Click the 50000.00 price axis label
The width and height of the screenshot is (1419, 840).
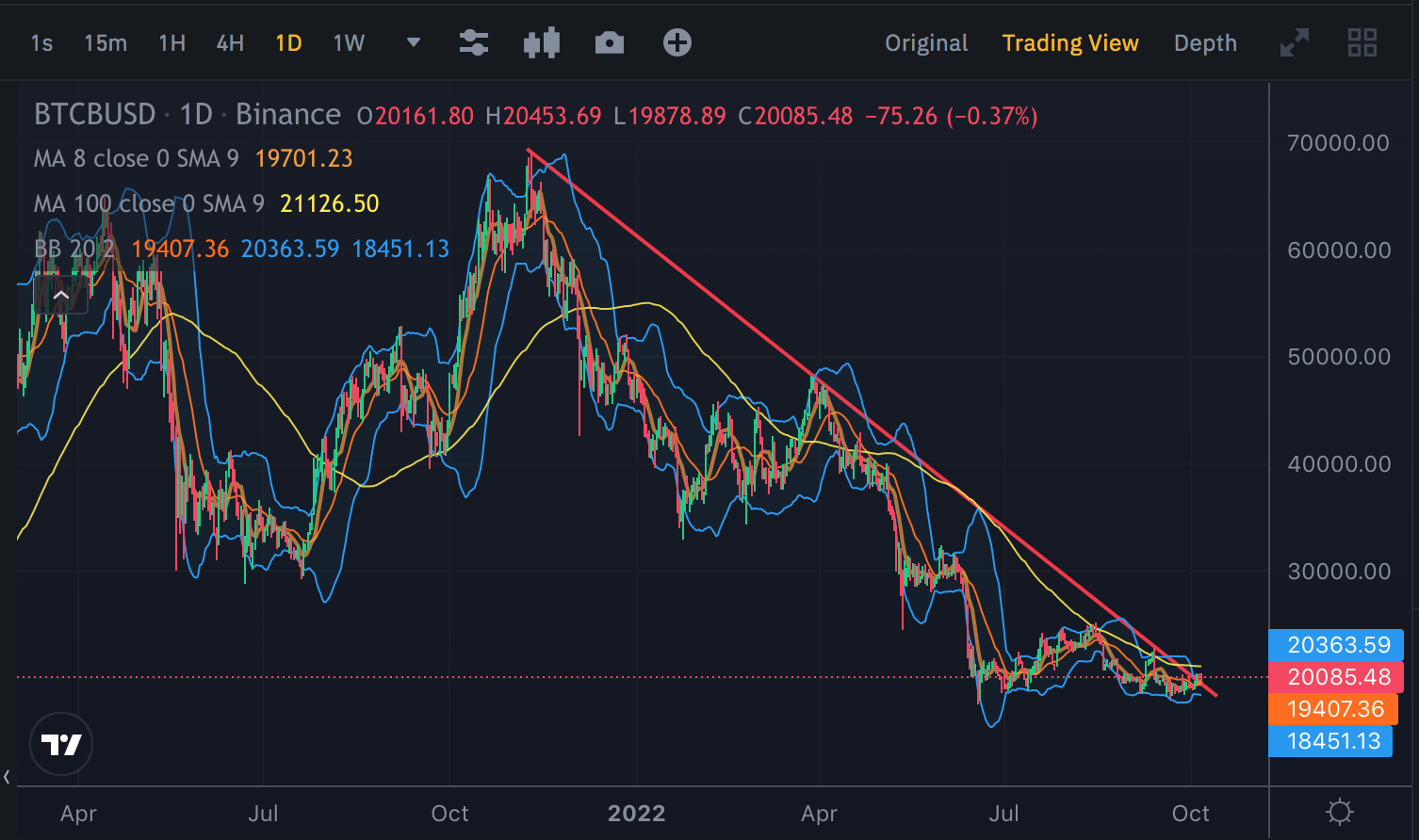coord(1339,357)
